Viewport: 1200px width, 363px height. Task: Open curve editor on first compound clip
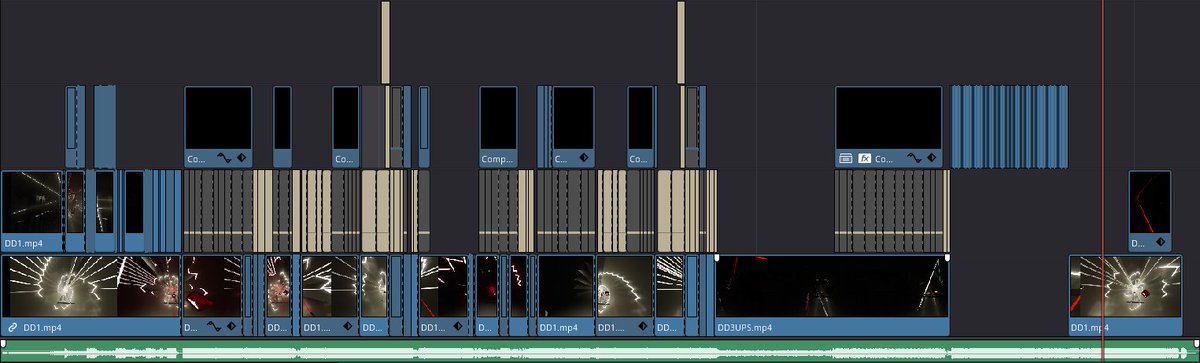click(225, 159)
